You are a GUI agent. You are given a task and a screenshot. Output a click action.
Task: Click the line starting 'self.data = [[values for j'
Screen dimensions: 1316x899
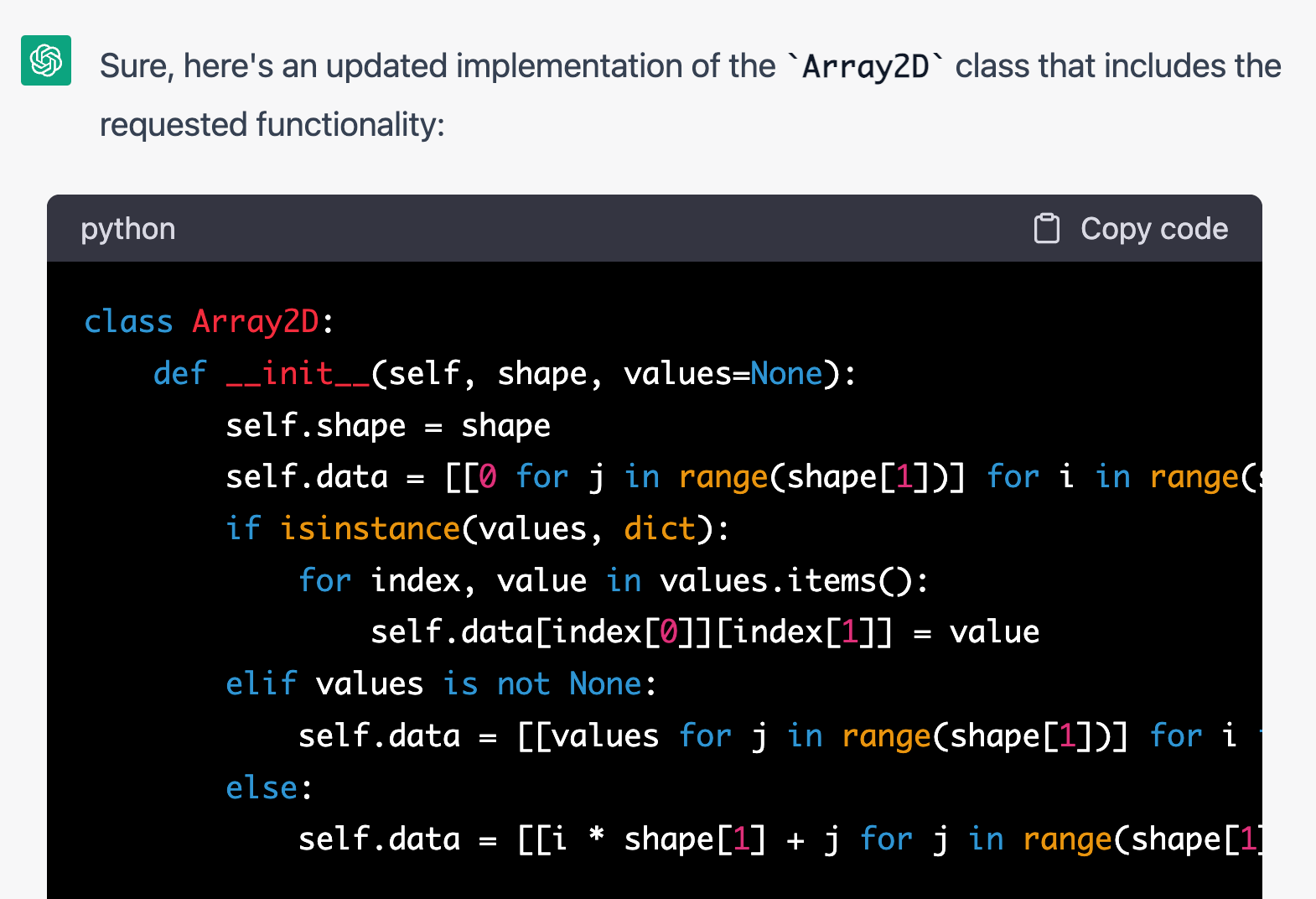click(780, 735)
